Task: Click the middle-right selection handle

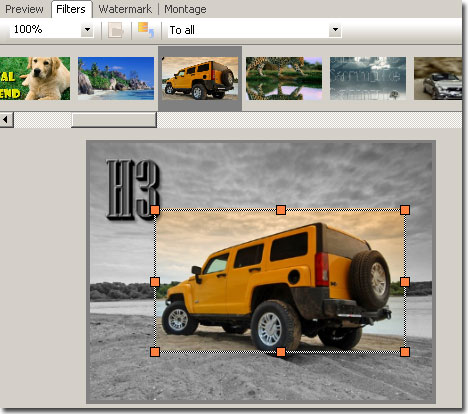Action: [405, 282]
